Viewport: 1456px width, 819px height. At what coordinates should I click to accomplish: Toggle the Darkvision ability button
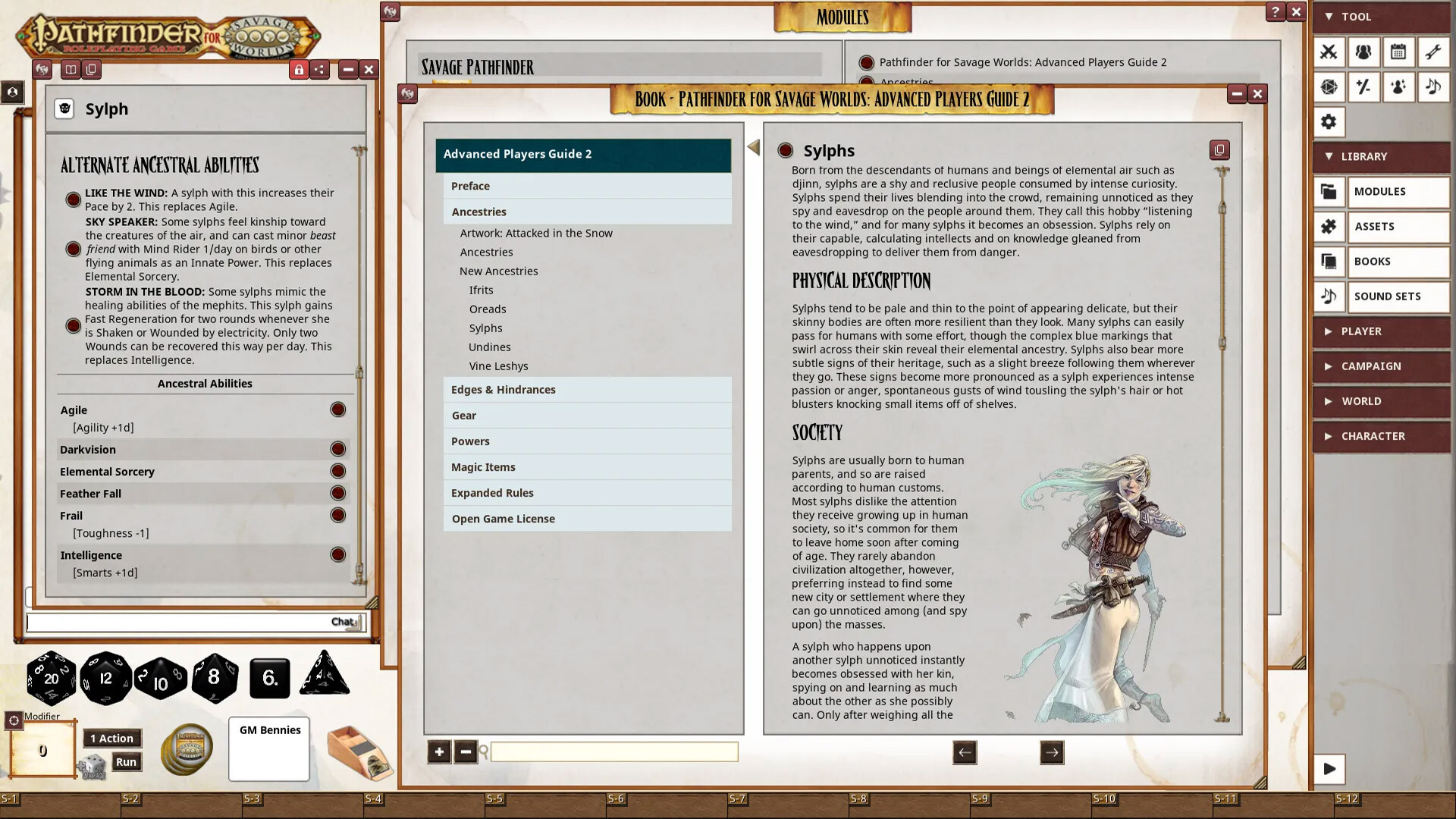(338, 449)
